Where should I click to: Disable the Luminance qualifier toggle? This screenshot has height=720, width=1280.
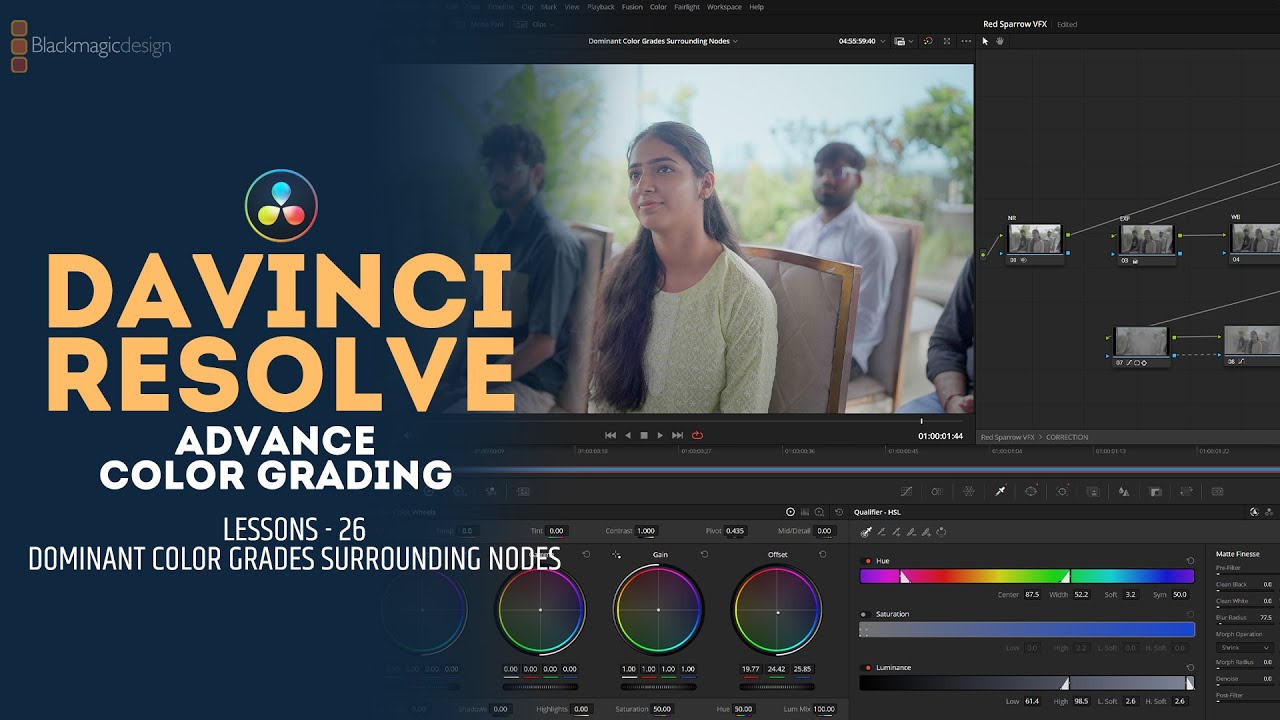pos(867,667)
